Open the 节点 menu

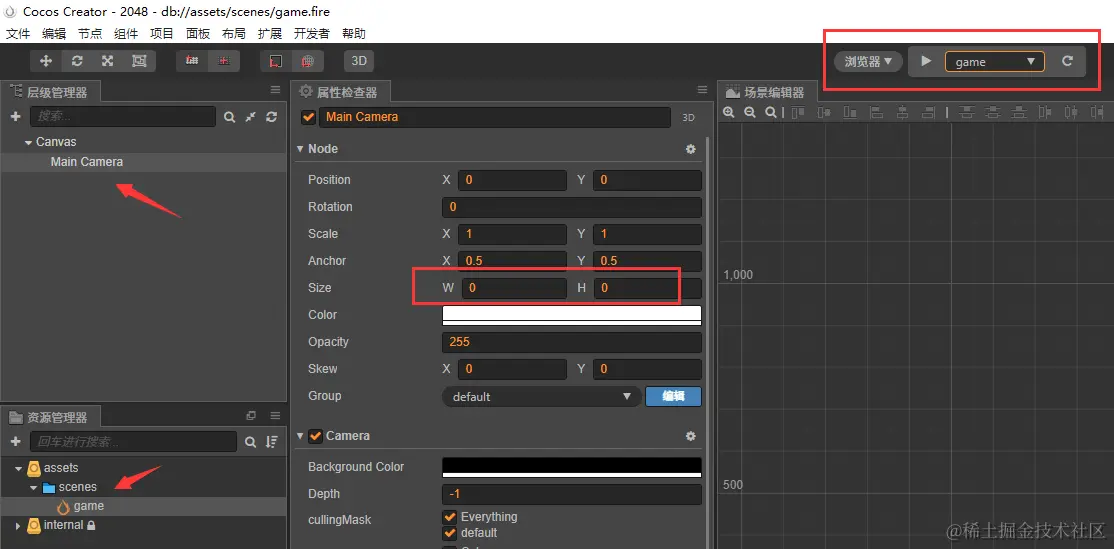coord(90,33)
